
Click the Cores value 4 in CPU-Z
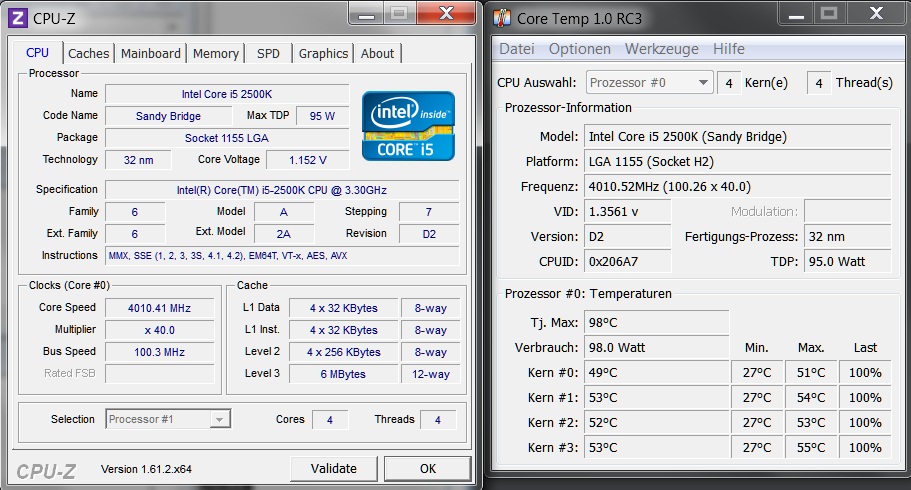click(329, 420)
